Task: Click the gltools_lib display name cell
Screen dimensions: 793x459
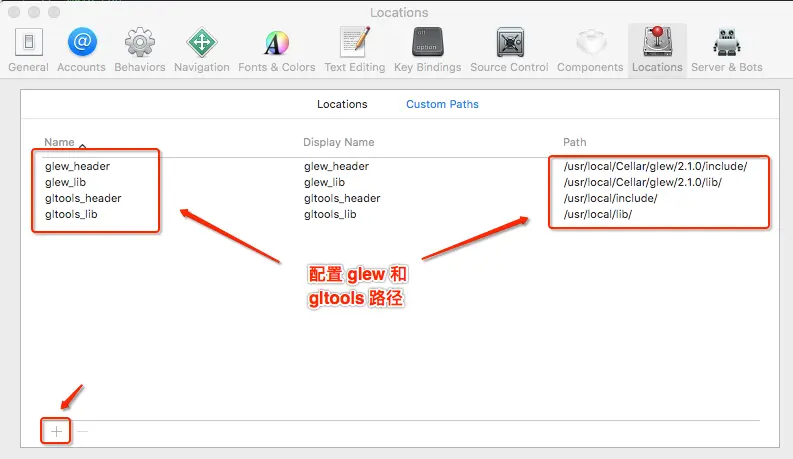Action: (330, 214)
